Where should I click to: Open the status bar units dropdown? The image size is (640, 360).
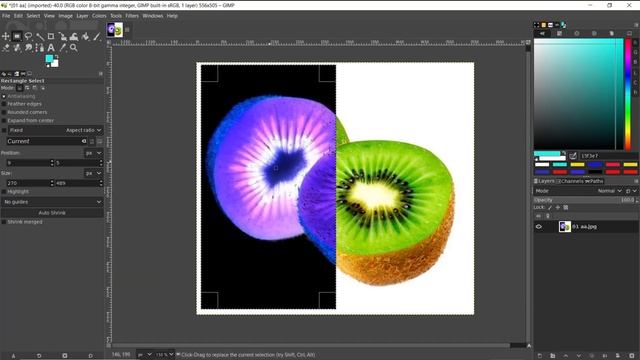pos(144,355)
